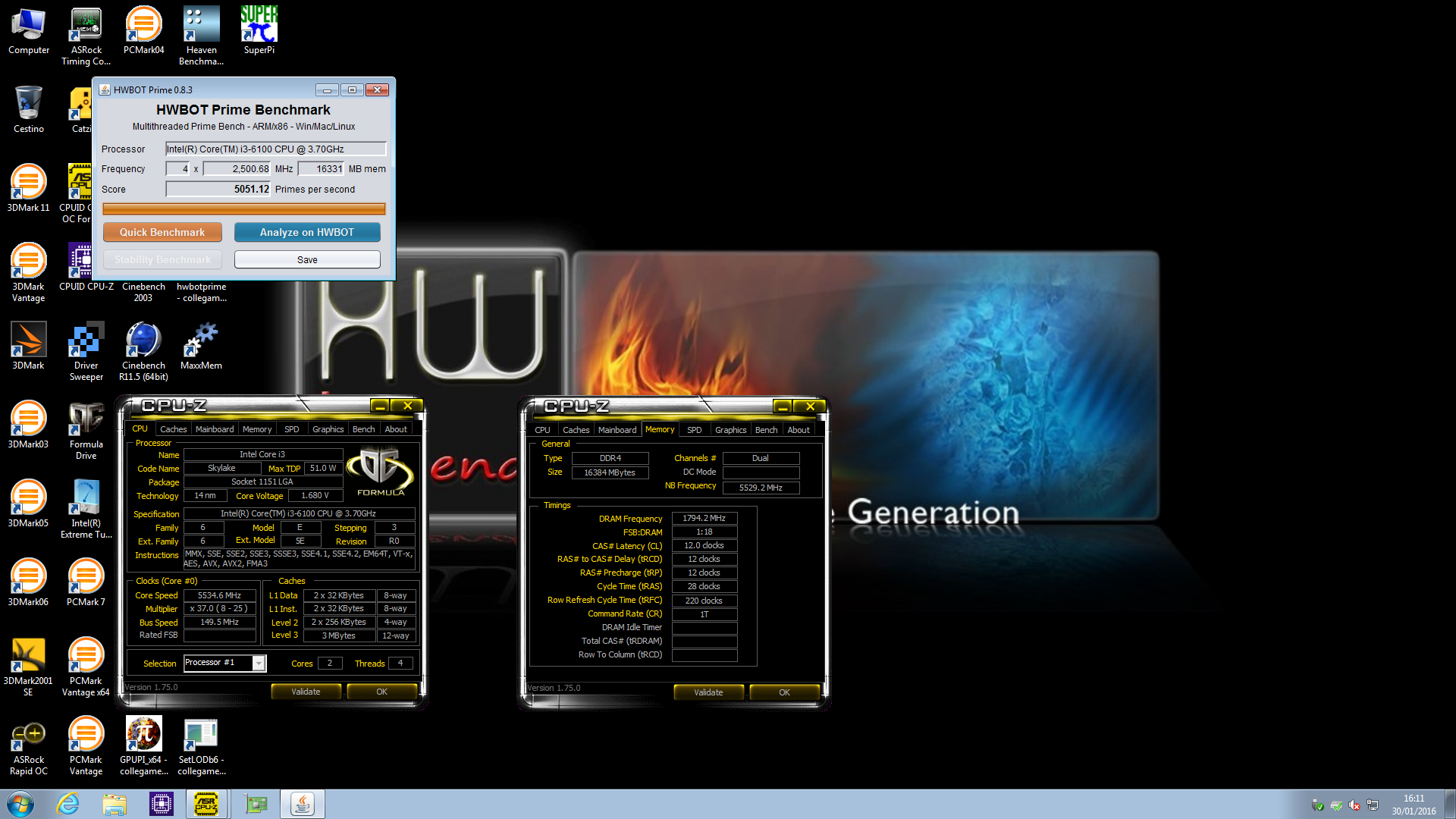This screenshot has height=819, width=1456.
Task: Click OK in right CPU-Z Memory window
Action: pyautogui.click(x=784, y=692)
